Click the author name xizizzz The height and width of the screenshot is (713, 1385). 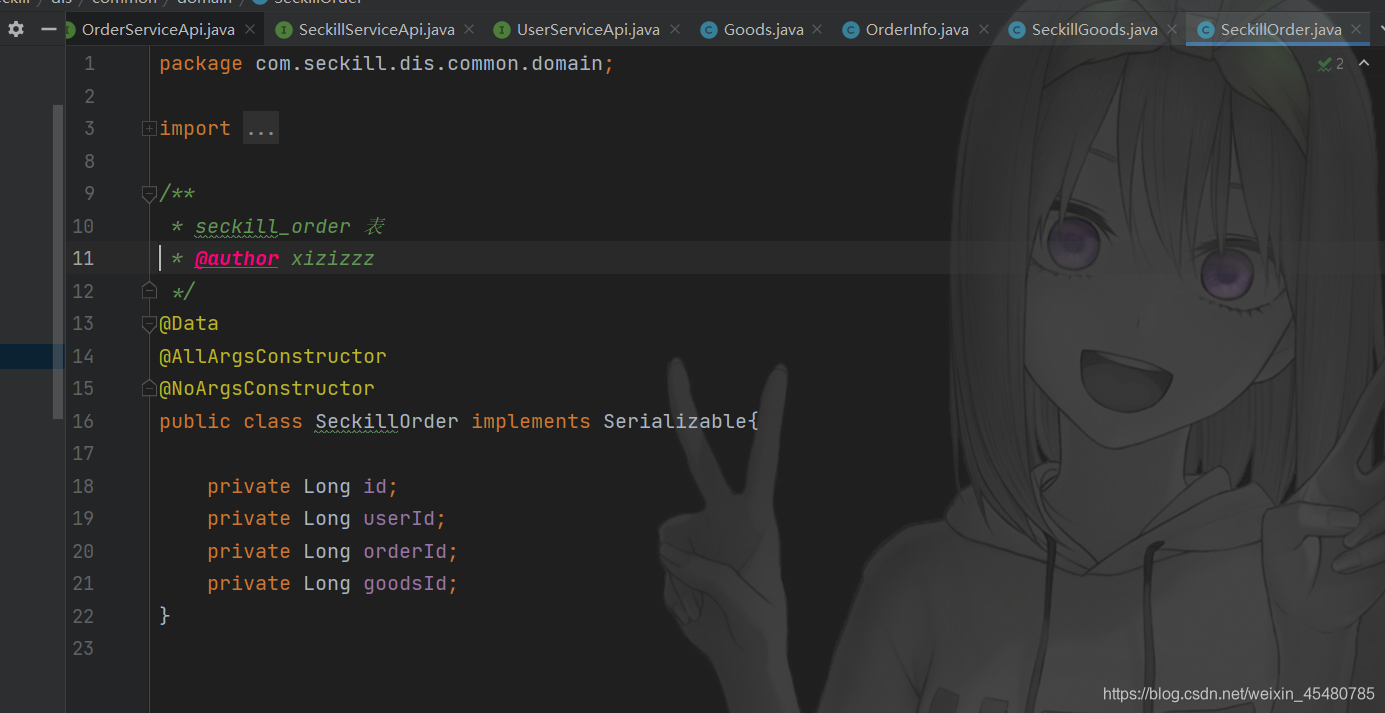click(x=332, y=258)
